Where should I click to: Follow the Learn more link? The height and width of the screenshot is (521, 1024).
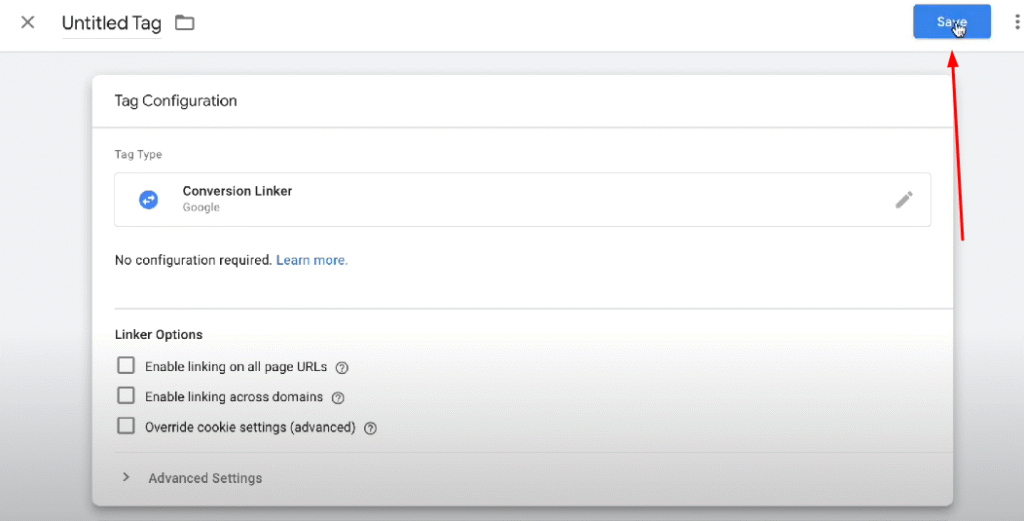[312, 260]
